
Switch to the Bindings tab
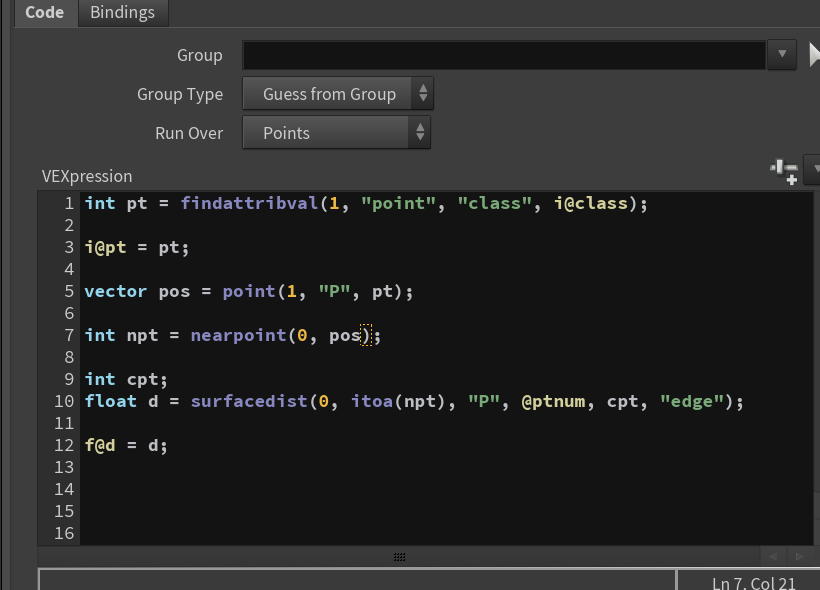click(122, 13)
